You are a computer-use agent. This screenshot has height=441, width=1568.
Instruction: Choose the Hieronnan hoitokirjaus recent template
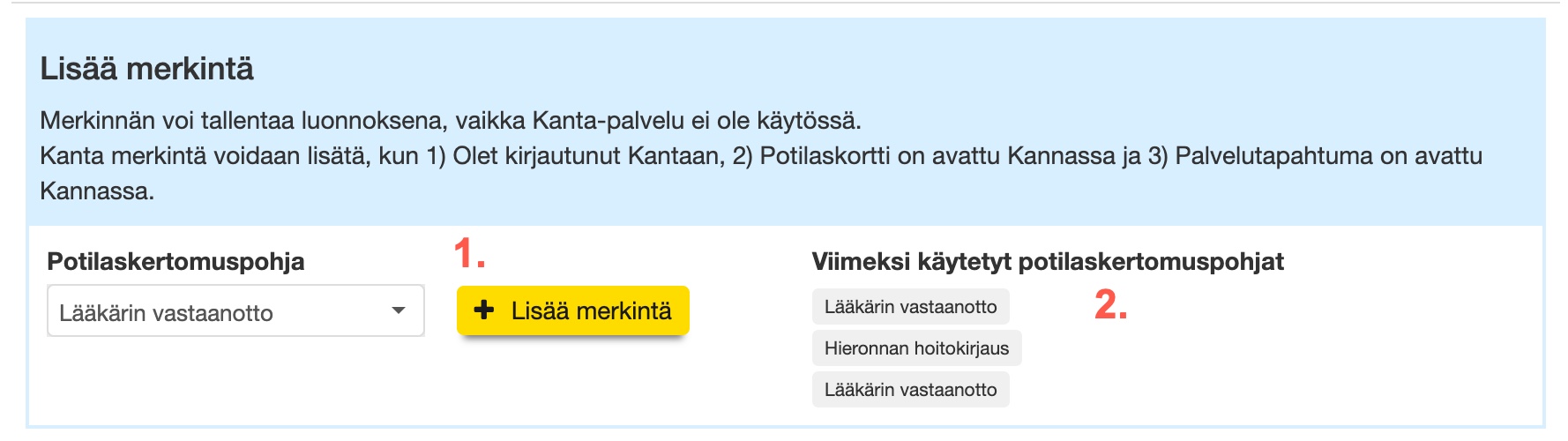[916, 348]
